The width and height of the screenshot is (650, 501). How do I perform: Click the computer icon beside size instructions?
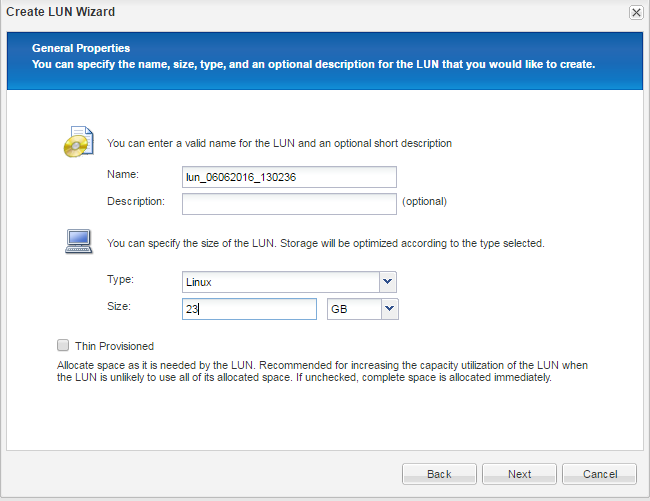click(78, 241)
